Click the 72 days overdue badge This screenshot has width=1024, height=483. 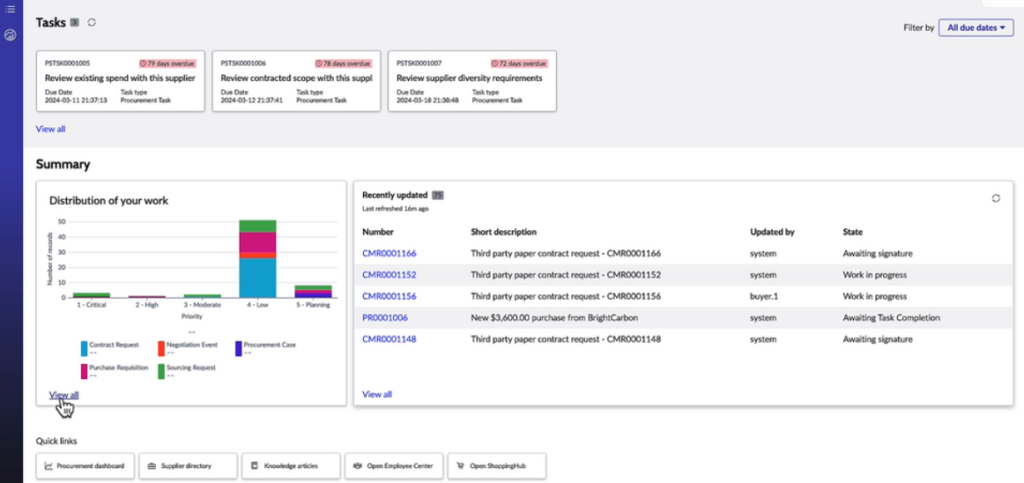click(519, 63)
